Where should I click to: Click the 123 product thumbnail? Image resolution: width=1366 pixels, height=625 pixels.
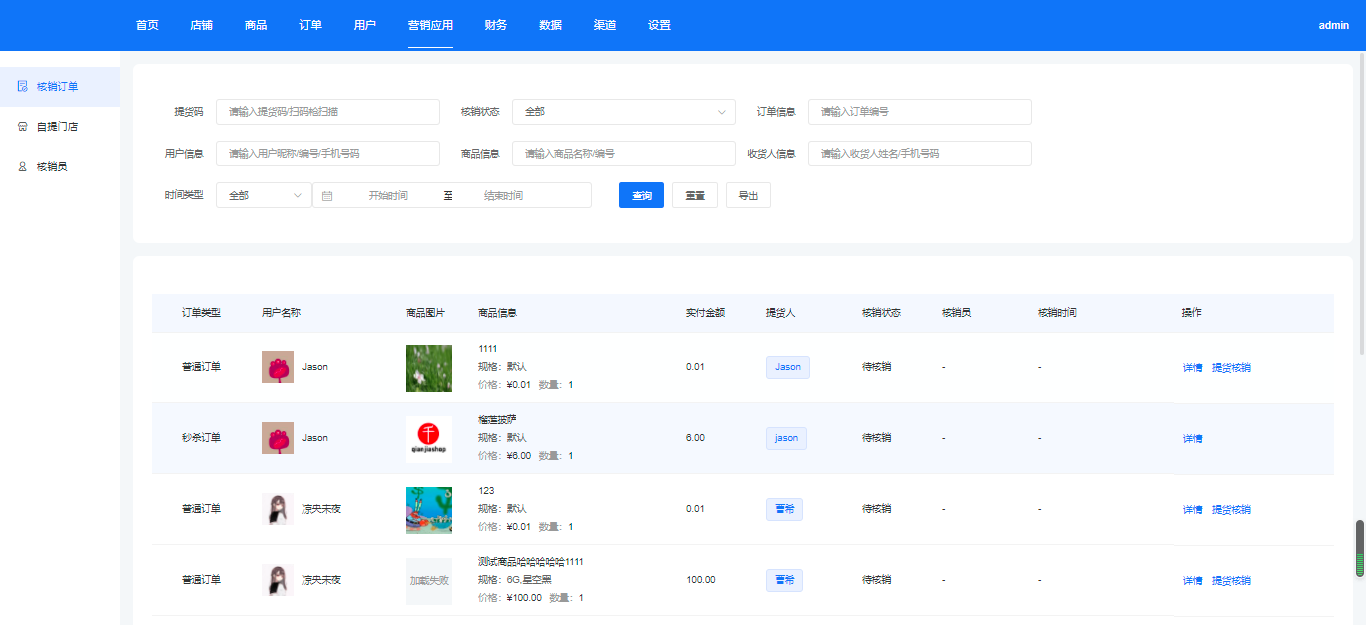pos(428,509)
